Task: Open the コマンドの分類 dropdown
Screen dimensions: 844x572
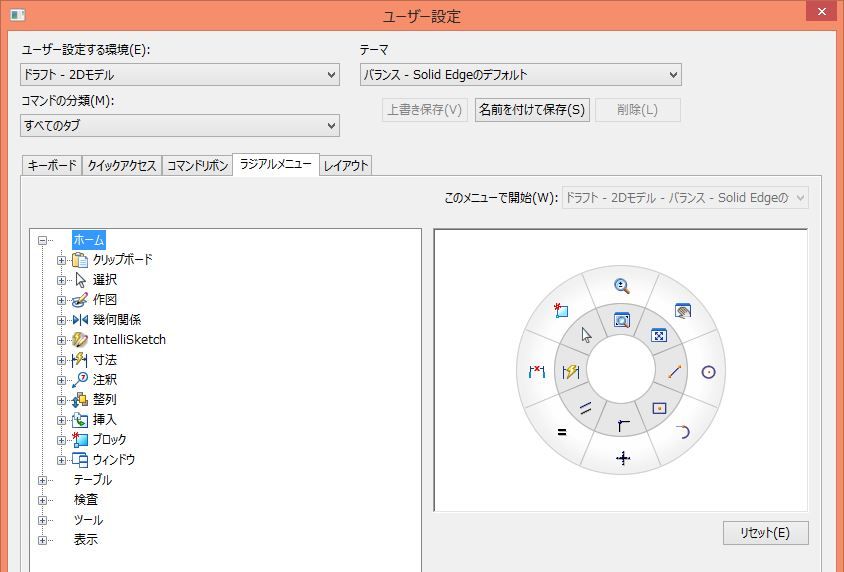Action: pyautogui.click(x=180, y=125)
